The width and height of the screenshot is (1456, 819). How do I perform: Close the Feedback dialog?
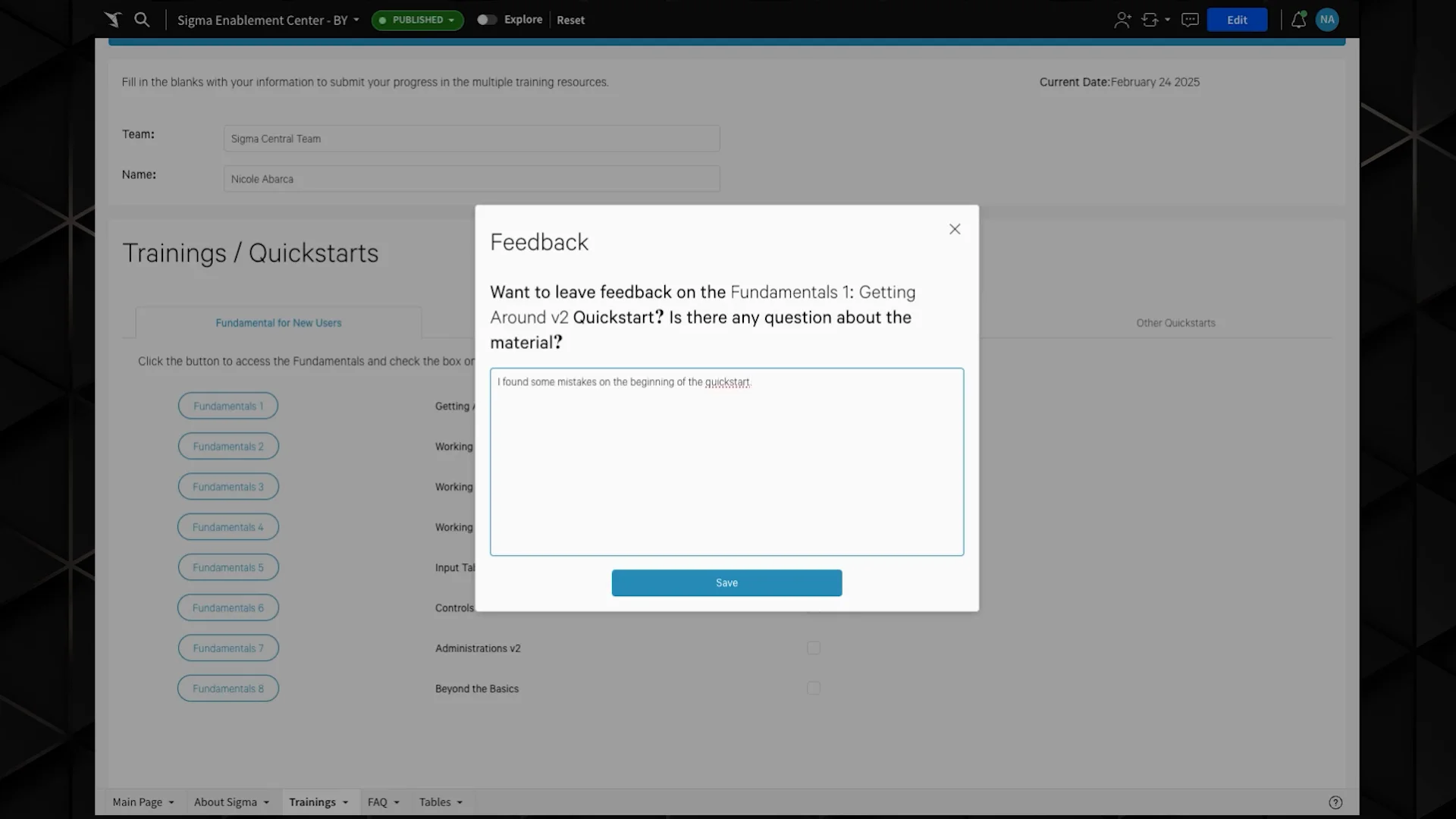(955, 229)
